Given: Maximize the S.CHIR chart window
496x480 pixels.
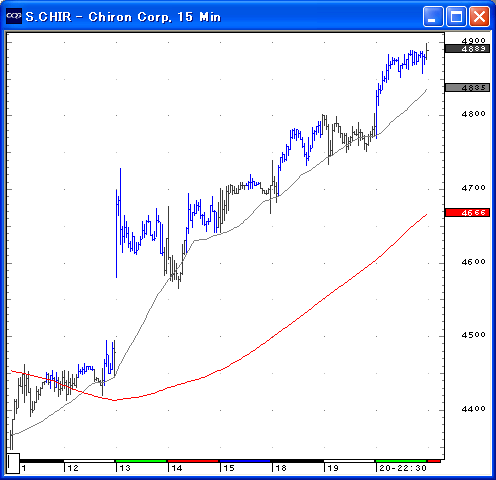Looking at the screenshot, I should (x=456, y=16).
